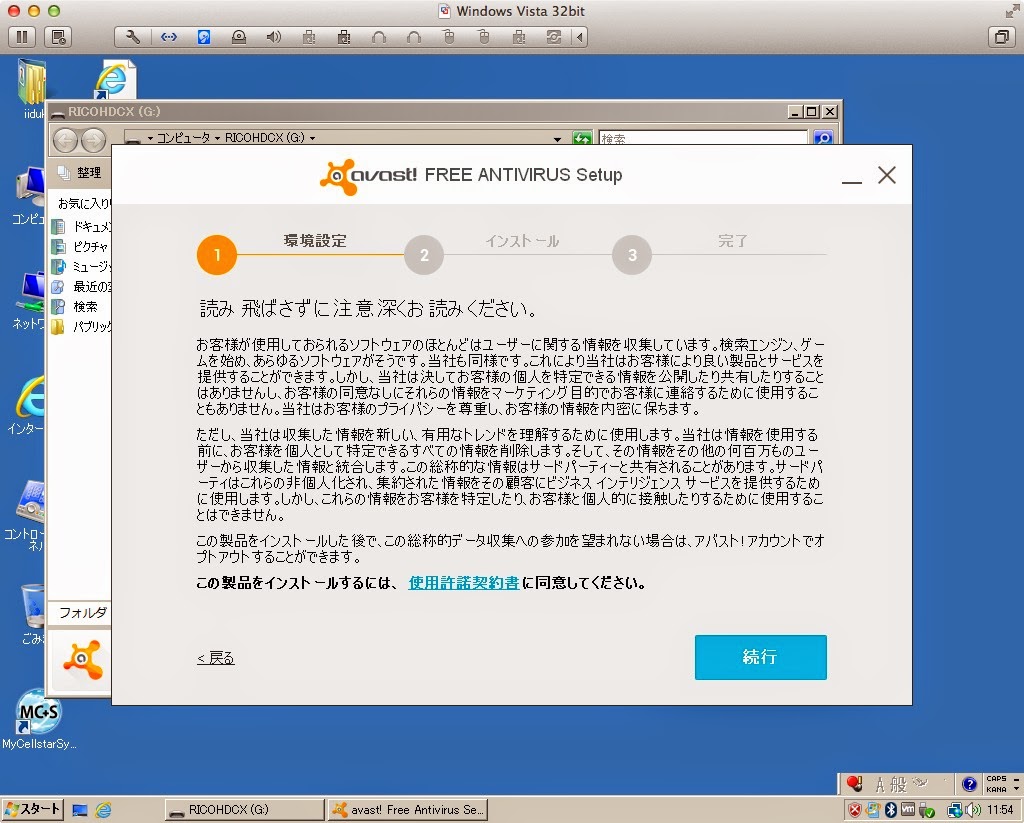Click the sync/sharing icon in VM toolbar
1024x823 pixels.
pyautogui.click(x=553, y=37)
